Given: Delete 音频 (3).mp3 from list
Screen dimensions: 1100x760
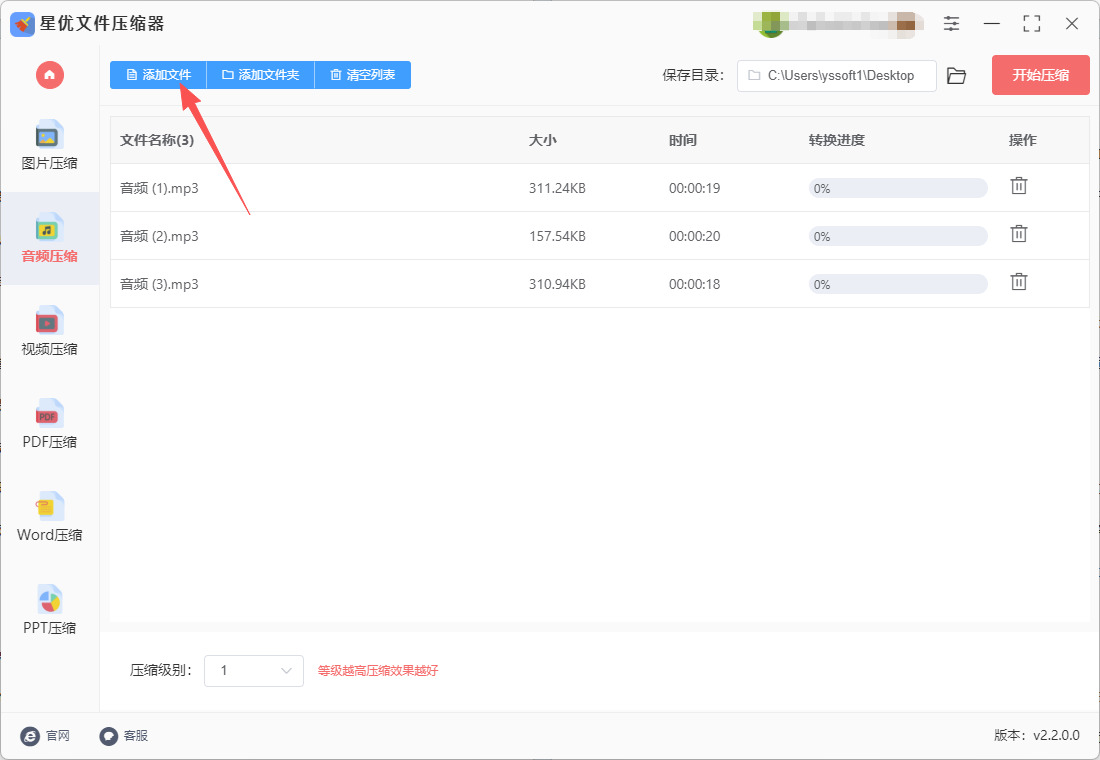Looking at the screenshot, I should coord(1019,281).
